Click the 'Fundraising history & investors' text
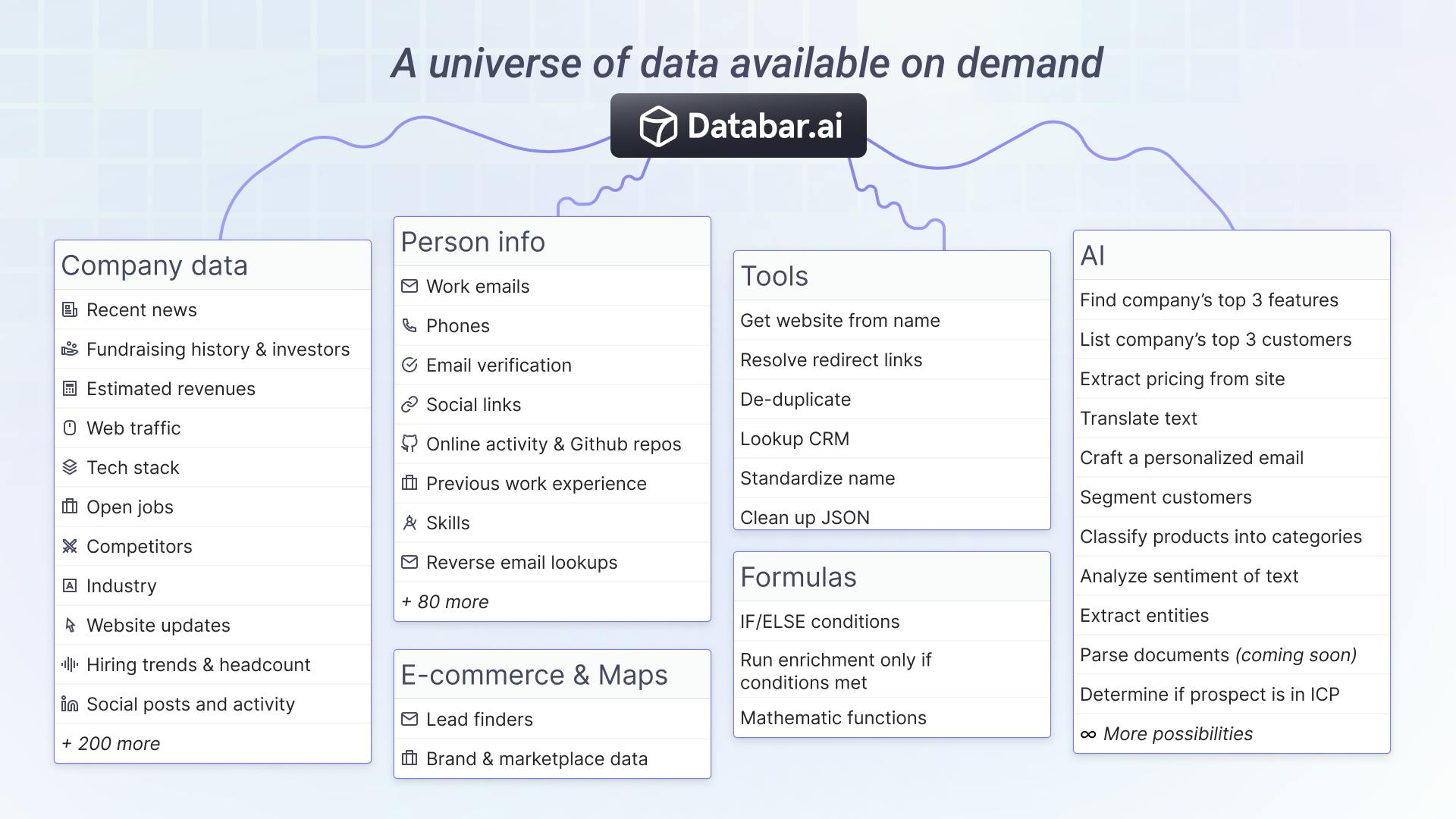Screen dimensions: 1456x819 [x=218, y=349]
